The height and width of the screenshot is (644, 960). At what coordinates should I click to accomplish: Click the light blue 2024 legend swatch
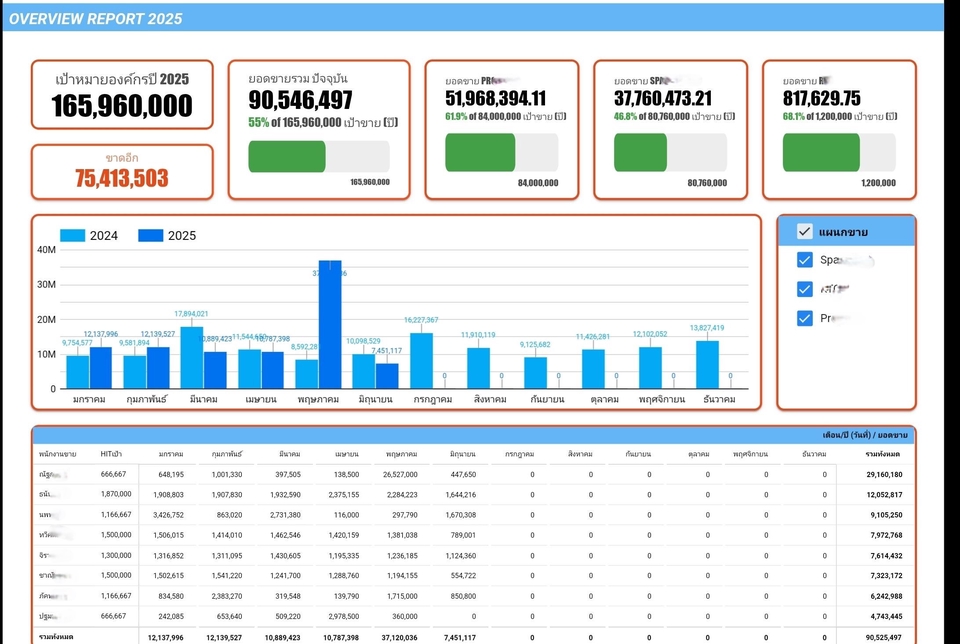[73, 236]
